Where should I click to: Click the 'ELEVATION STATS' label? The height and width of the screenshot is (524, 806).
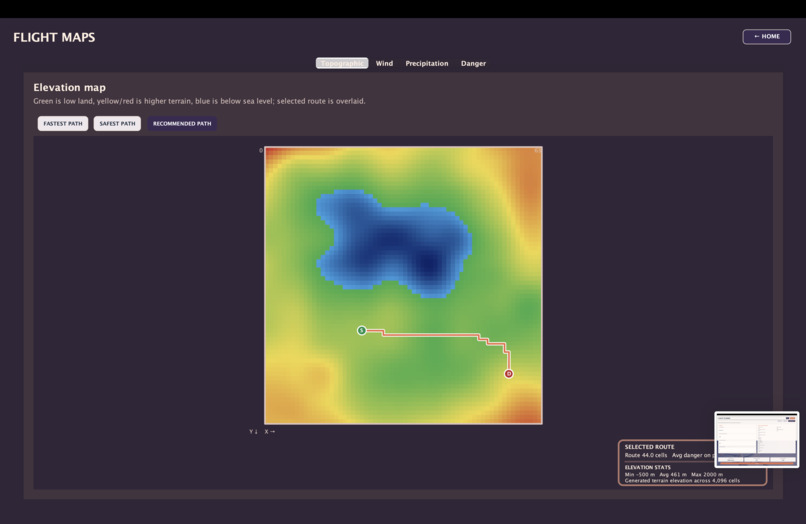(648, 467)
